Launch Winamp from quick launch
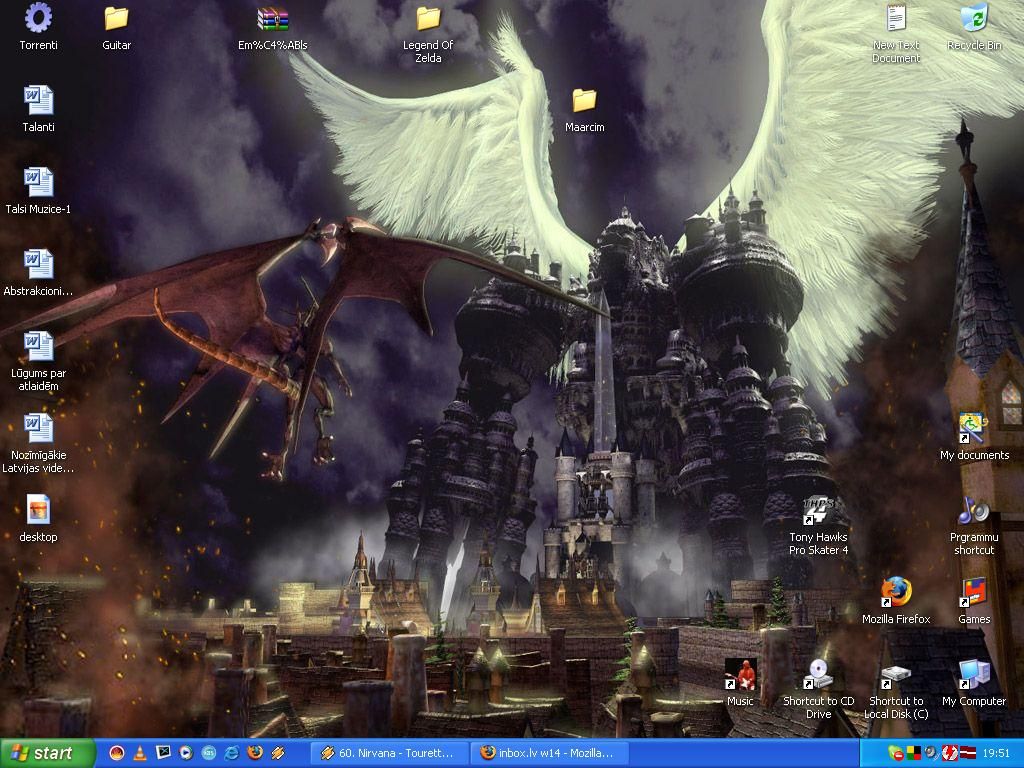Viewport: 1024px width, 768px height. click(x=278, y=753)
